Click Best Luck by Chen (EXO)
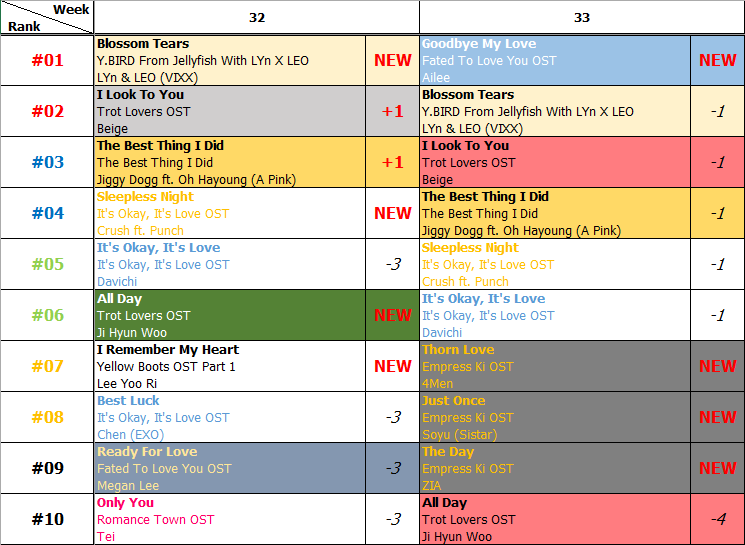745x545 pixels. [x=230, y=417]
